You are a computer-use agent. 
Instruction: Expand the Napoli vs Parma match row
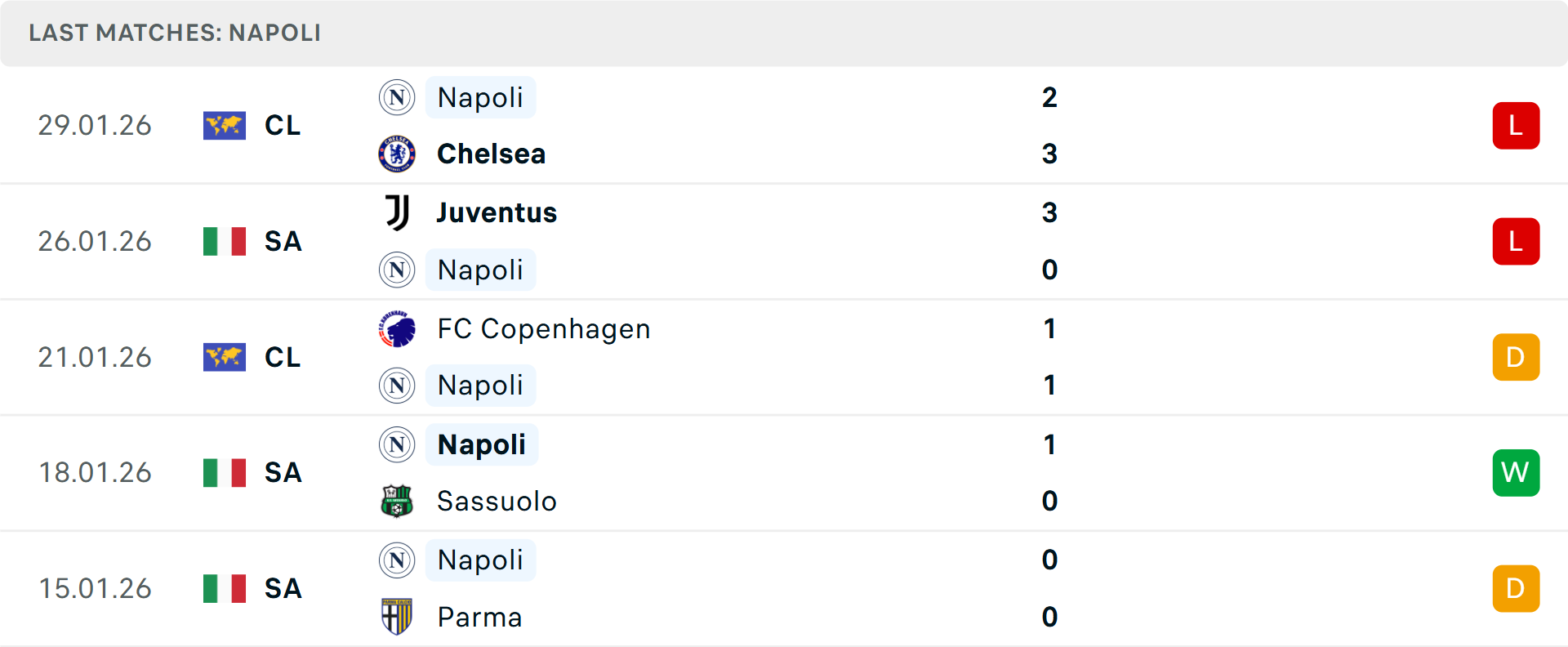click(x=784, y=588)
